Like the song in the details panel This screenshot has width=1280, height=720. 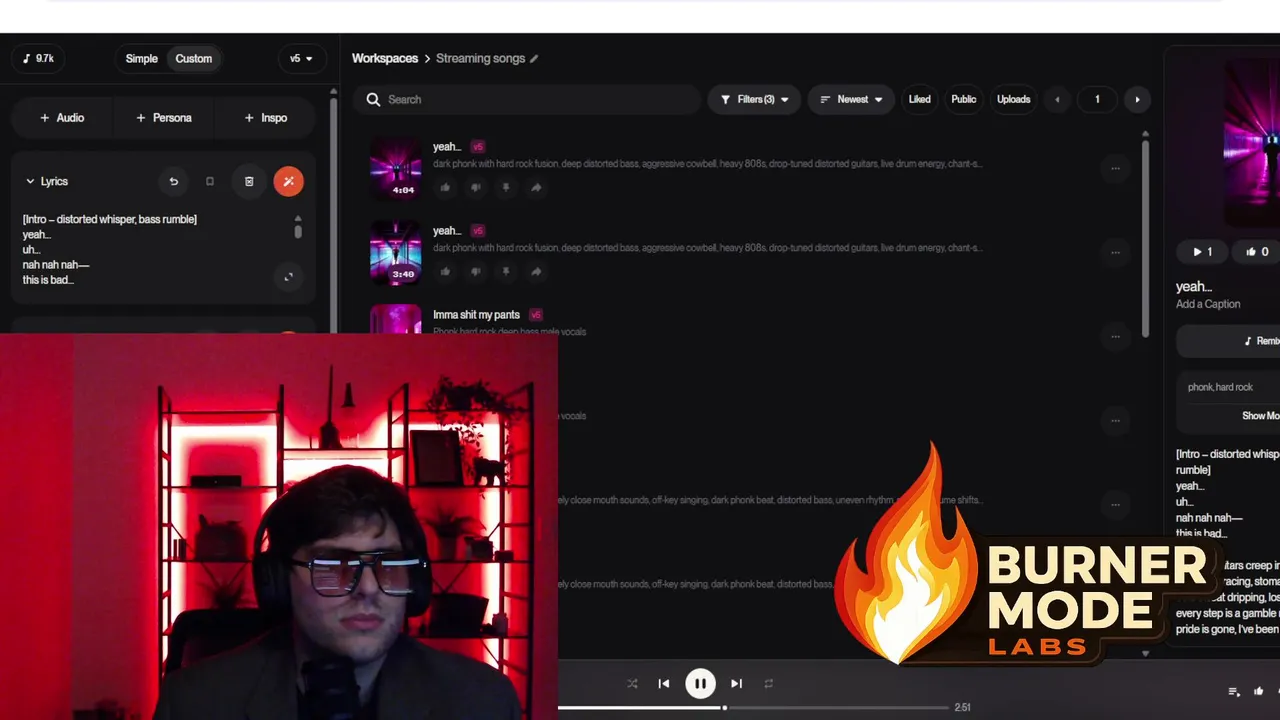tap(1257, 252)
